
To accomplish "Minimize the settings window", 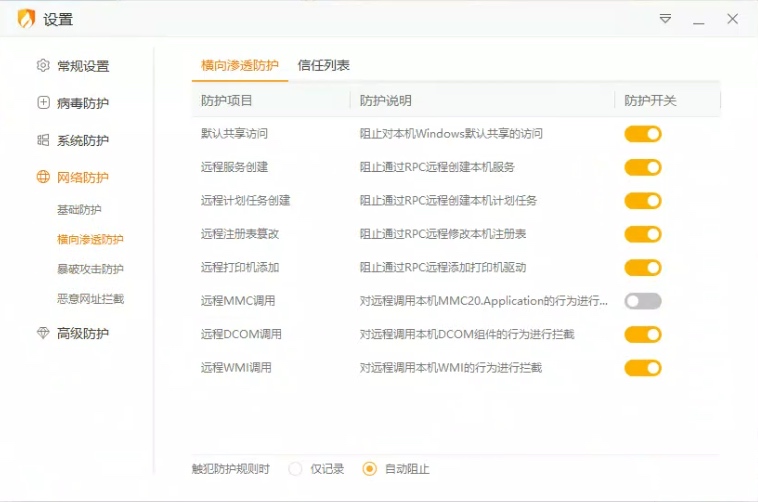I will tap(699, 23).
